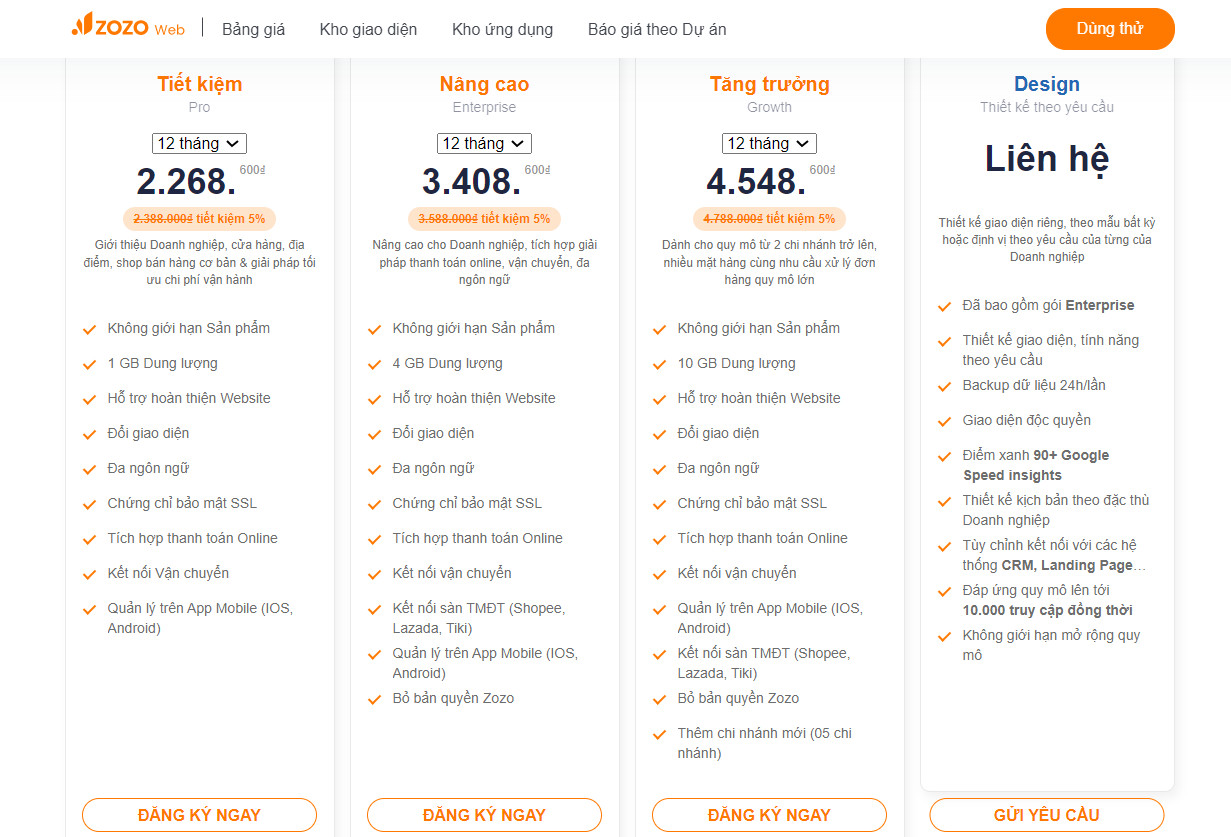Viewport: 1231px width, 837px height.
Task: Open the 12 tháng dropdown in Nâng cao plan
Action: coord(484,144)
